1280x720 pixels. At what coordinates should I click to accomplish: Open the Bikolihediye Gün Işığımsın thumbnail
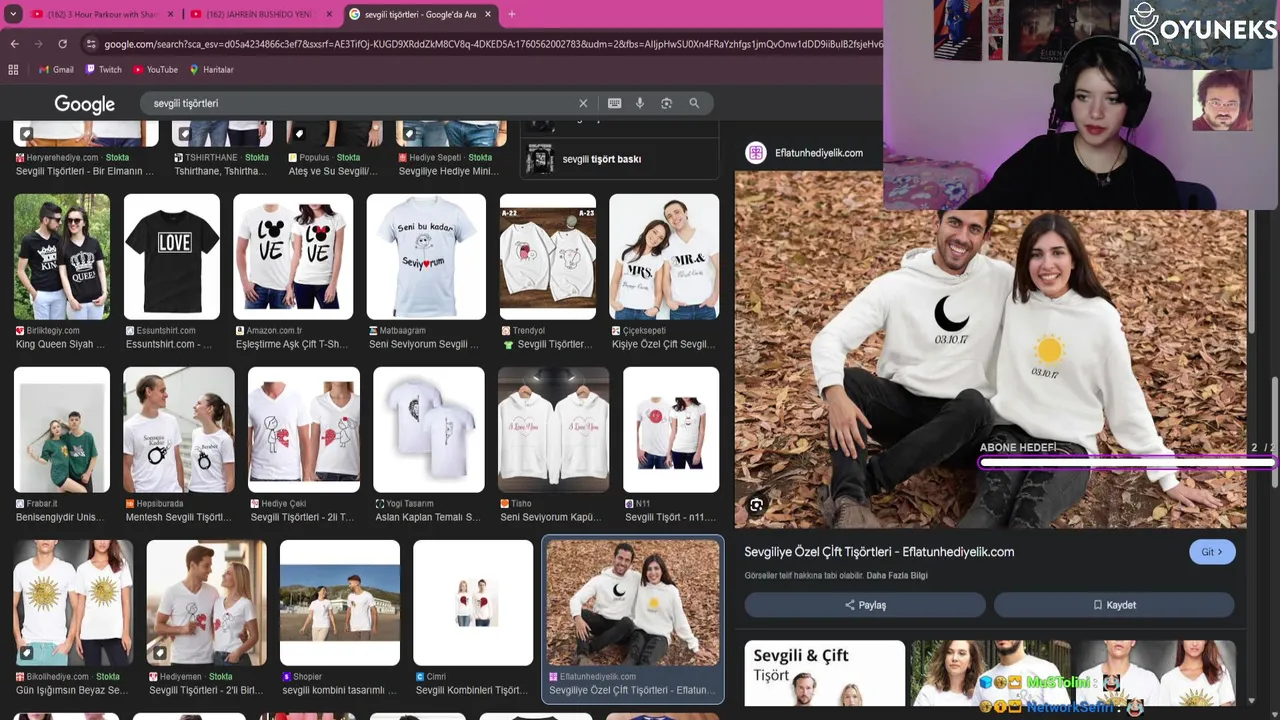(73, 603)
